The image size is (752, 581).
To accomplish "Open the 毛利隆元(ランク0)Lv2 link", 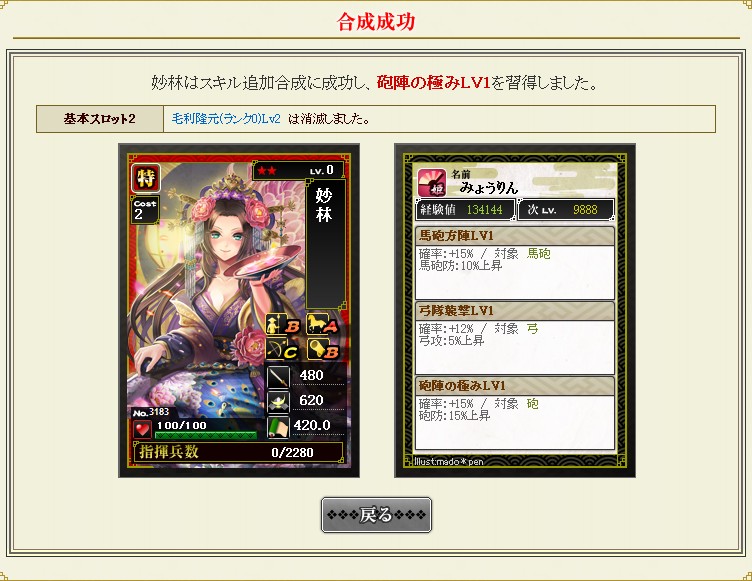I will [226, 119].
